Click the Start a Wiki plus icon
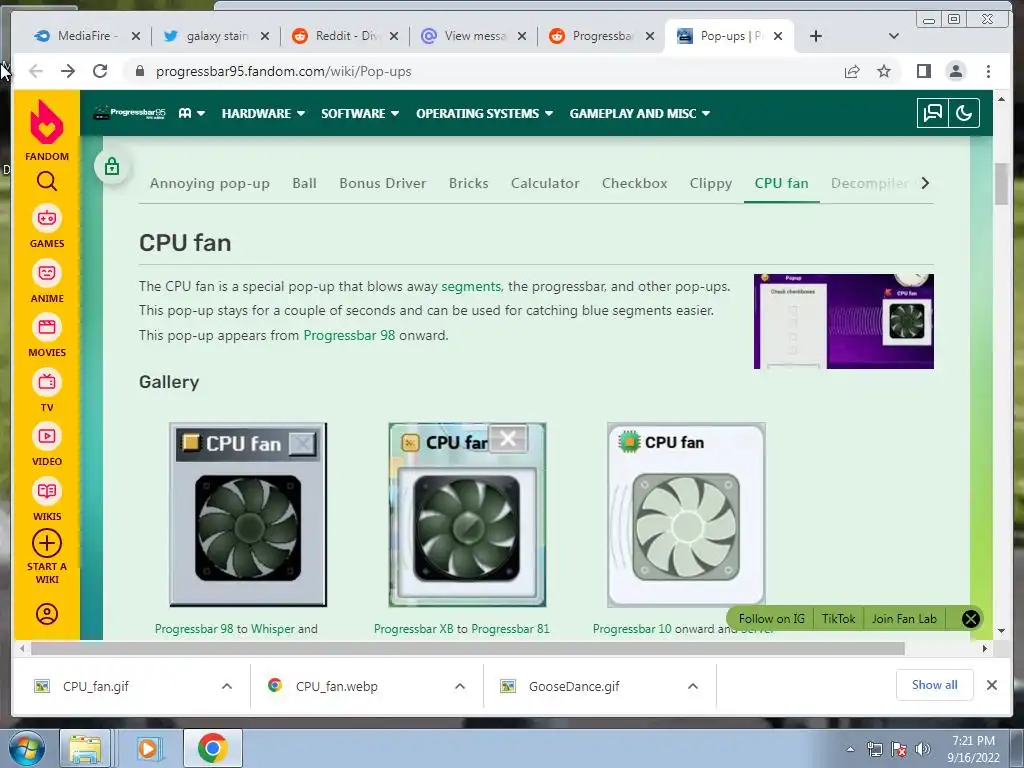The width and height of the screenshot is (1024, 768). click(46, 543)
